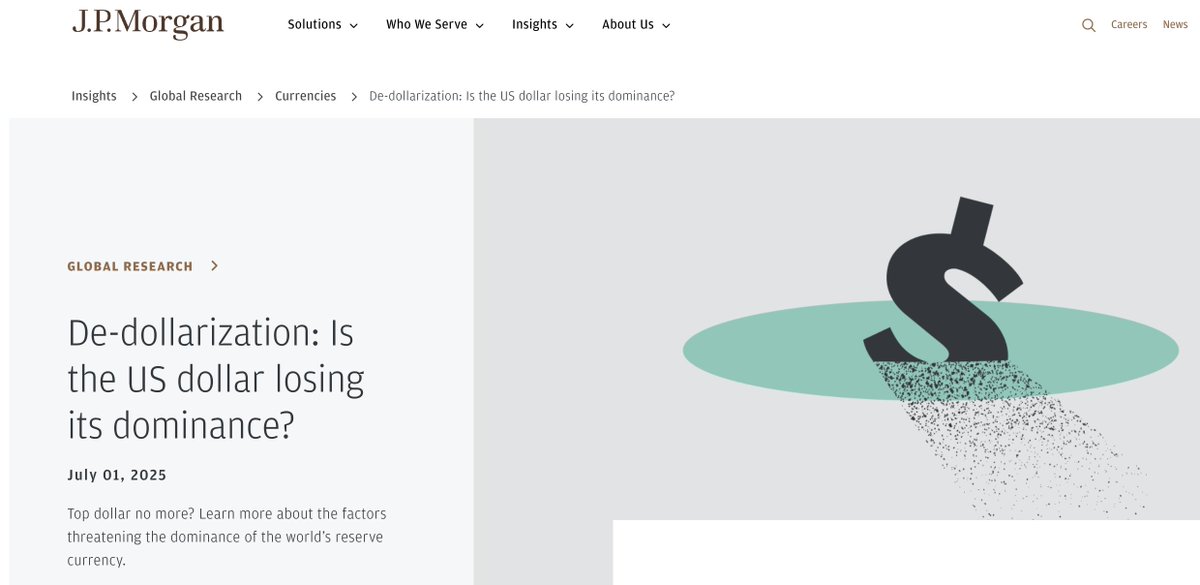Viewport: 1200px width, 585px height.
Task: Click the arrow beside GLOBAL RESEARCH
Action: coord(214,266)
